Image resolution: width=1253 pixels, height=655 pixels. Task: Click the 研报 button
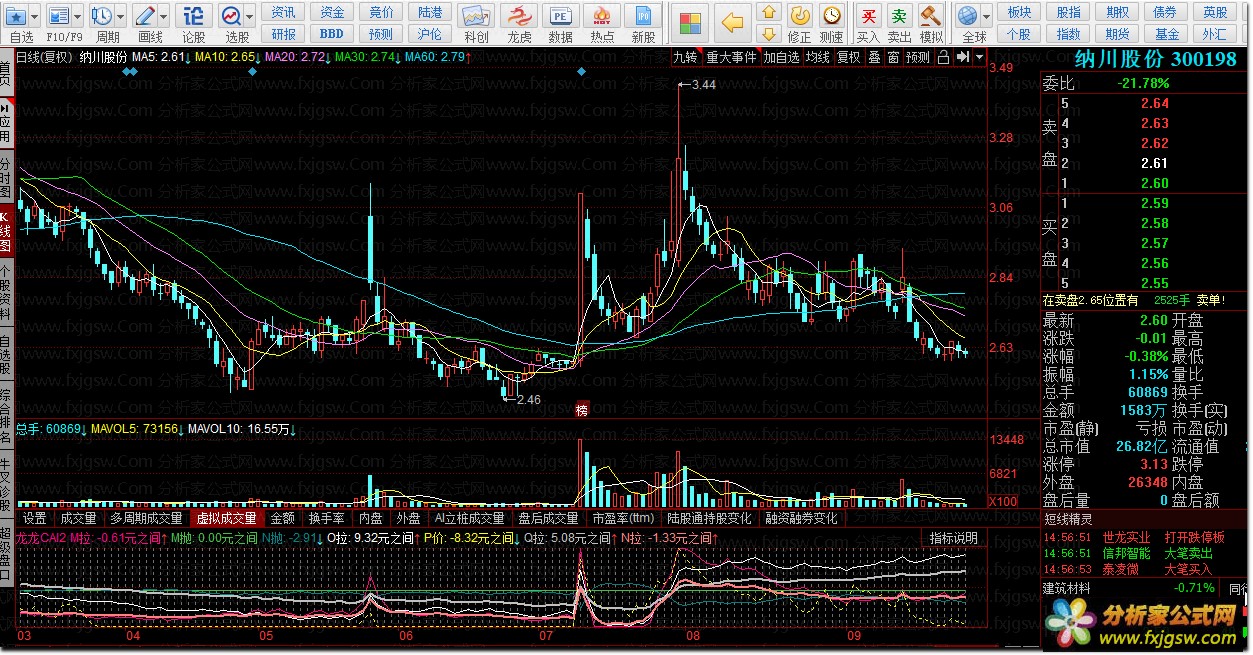point(283,33)
